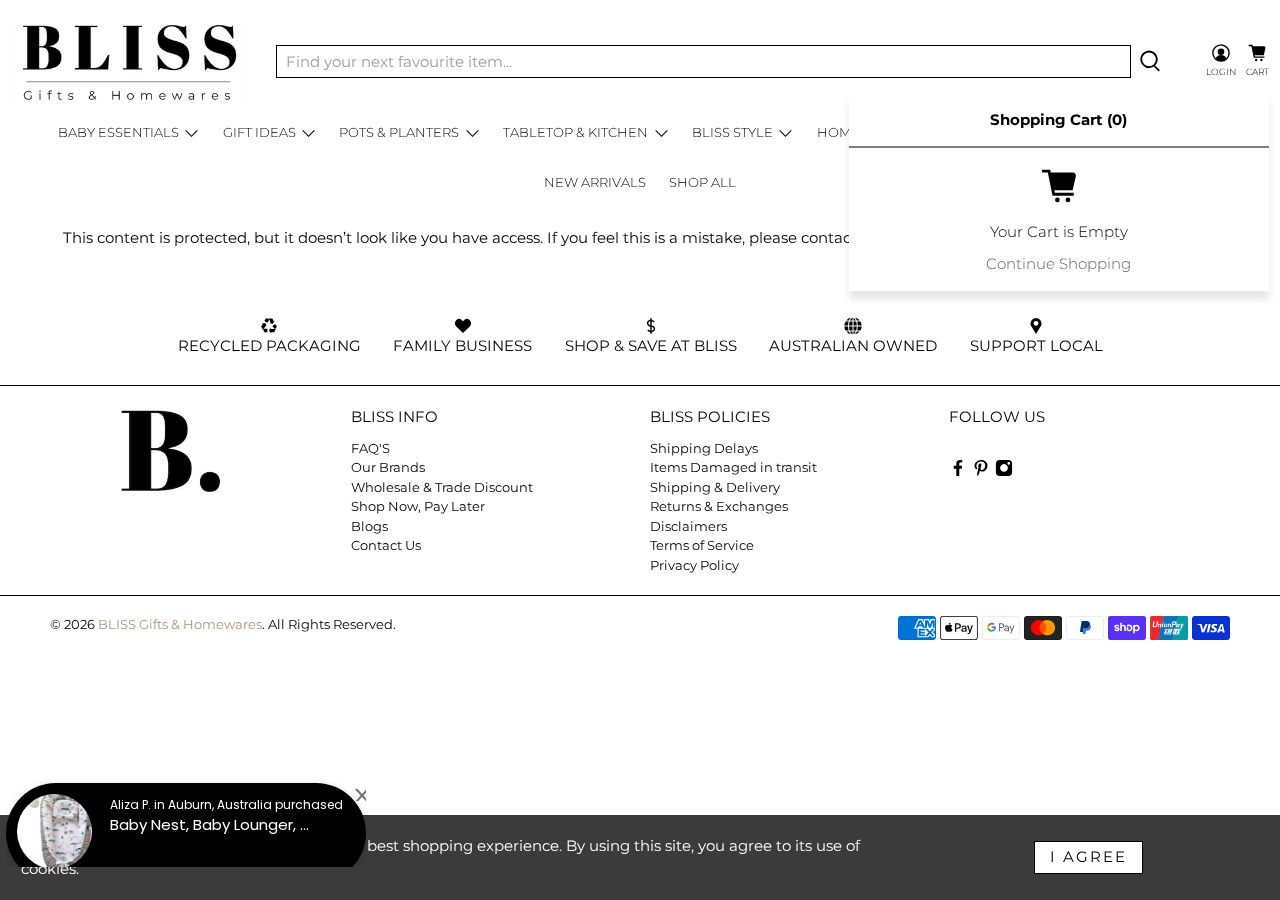Screen dimensions: 1280x900
Task: Open the Pots & Planters menu
Action: coord(399,133)
